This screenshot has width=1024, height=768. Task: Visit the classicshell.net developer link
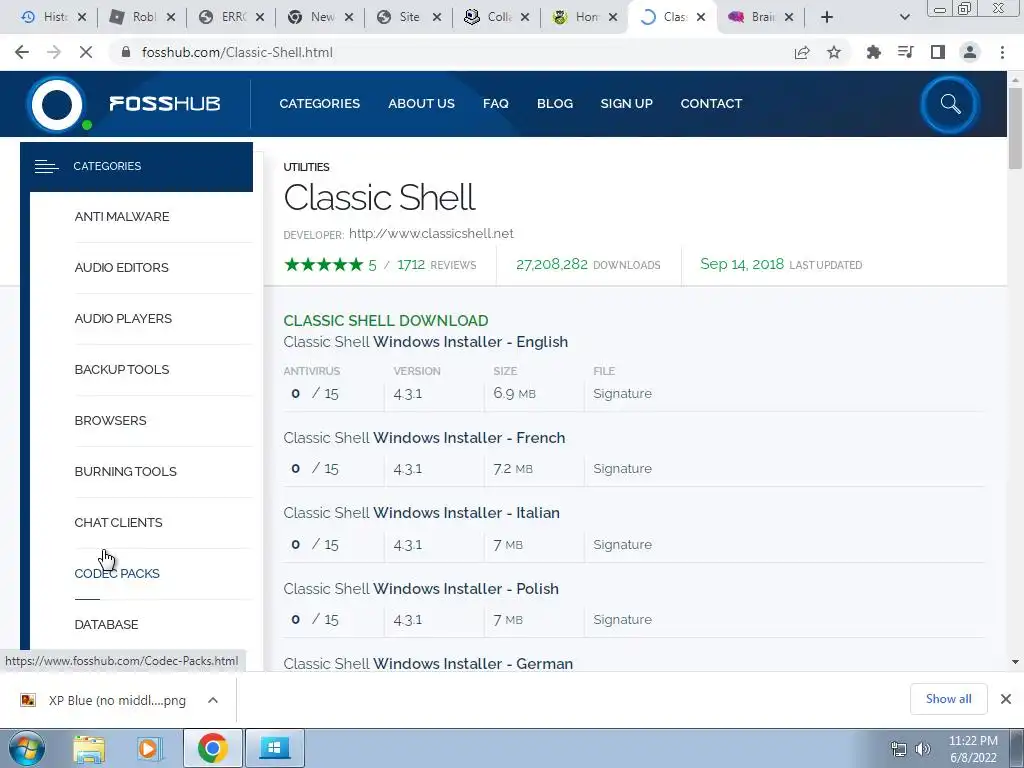coord(431,234)
